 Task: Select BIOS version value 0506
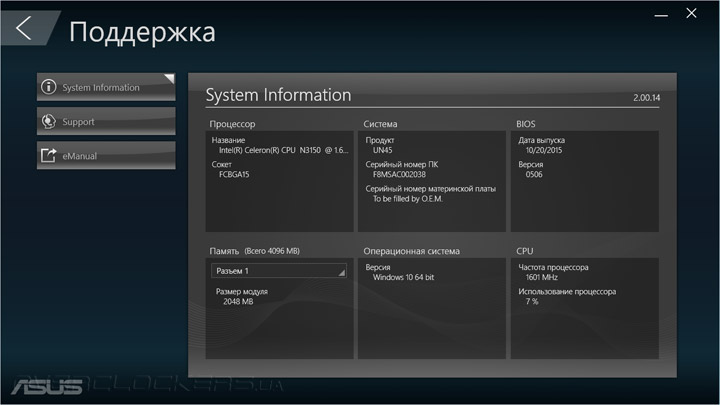click(534, 174)
